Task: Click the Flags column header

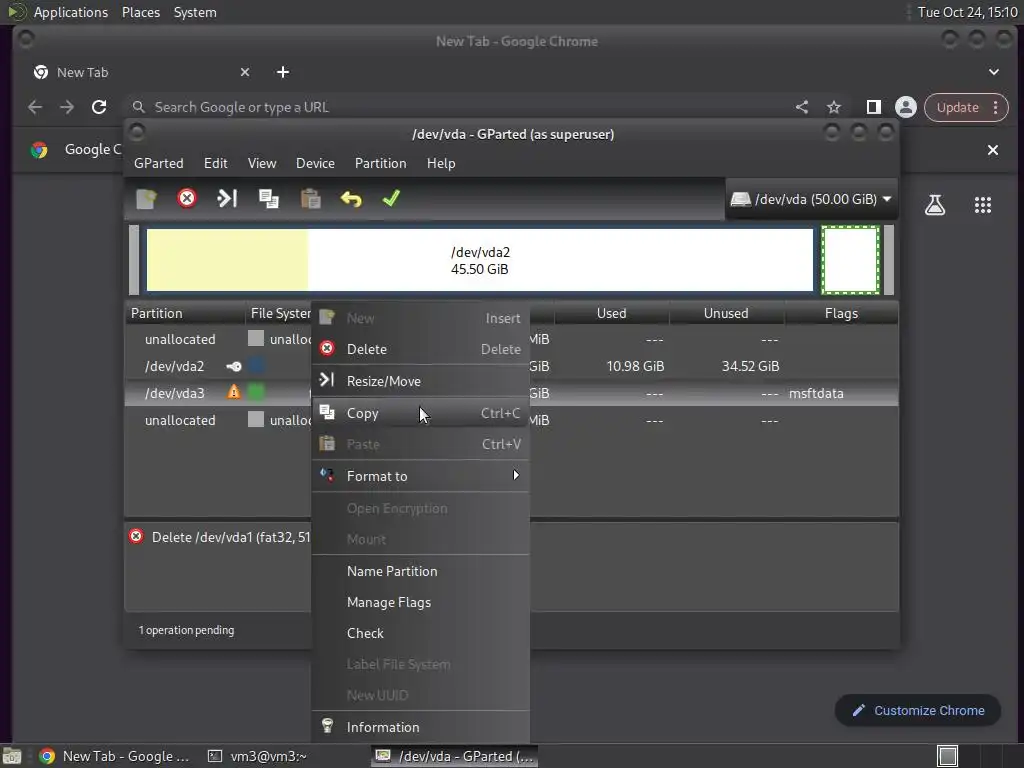Action: [x=841, y=313]
